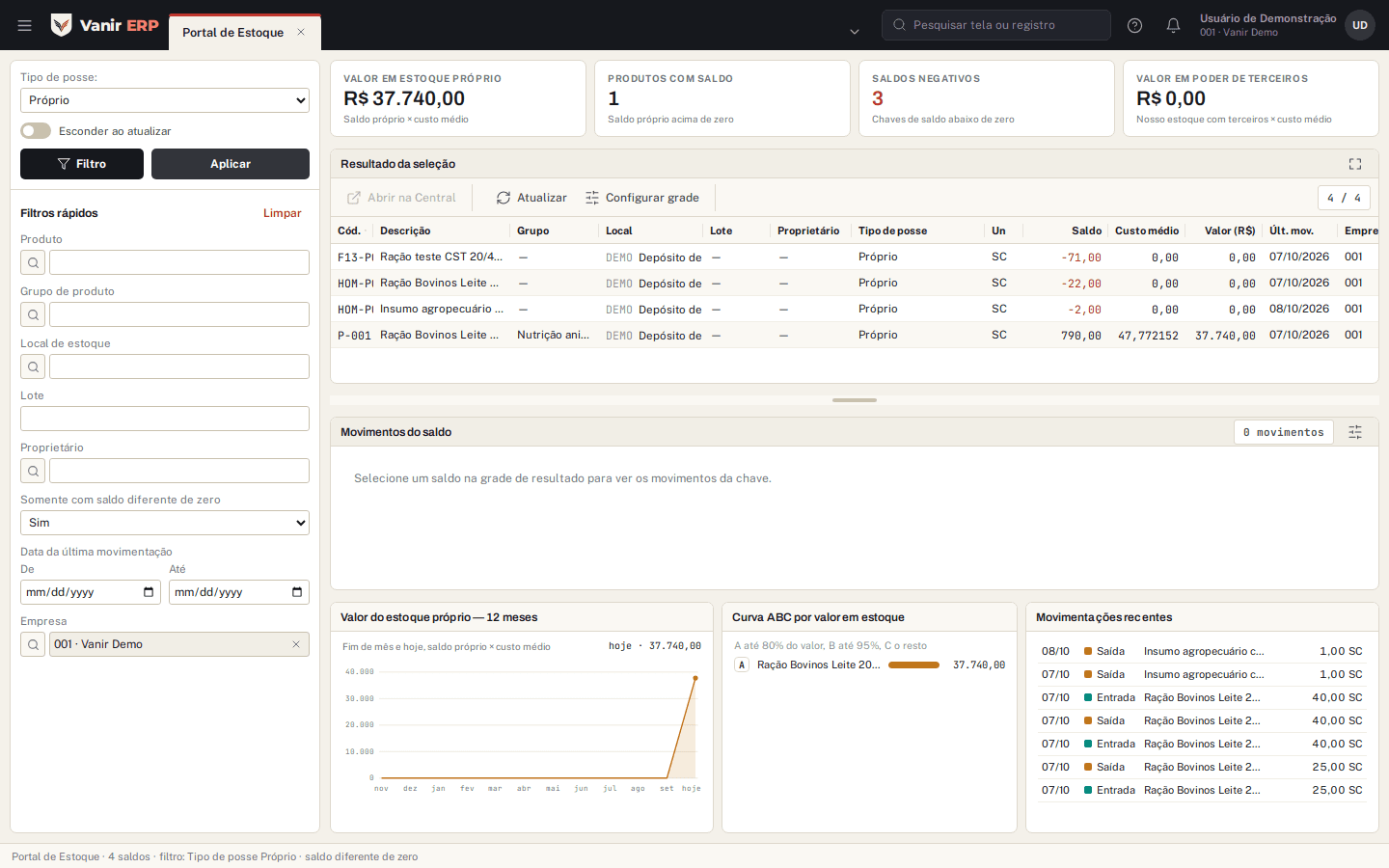Open Movimentos do saldo settings sliders icon
The width and height of the screenshot is (1389, 868).
click(x=1355, y=432)
